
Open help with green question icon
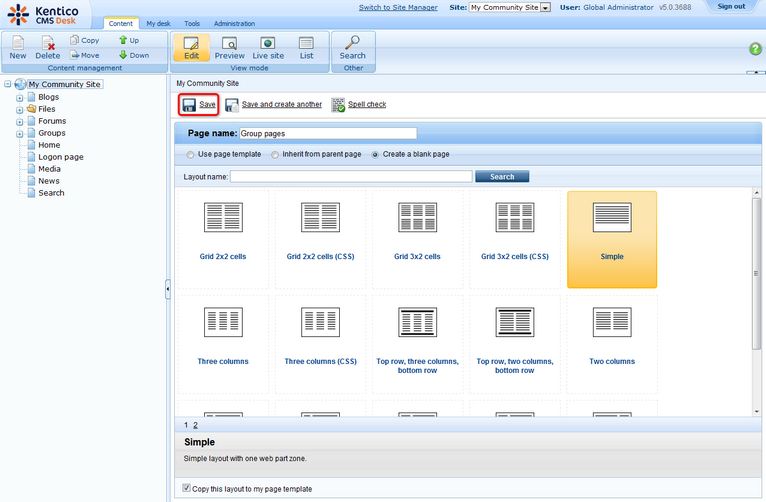click(x=755, y=49)
